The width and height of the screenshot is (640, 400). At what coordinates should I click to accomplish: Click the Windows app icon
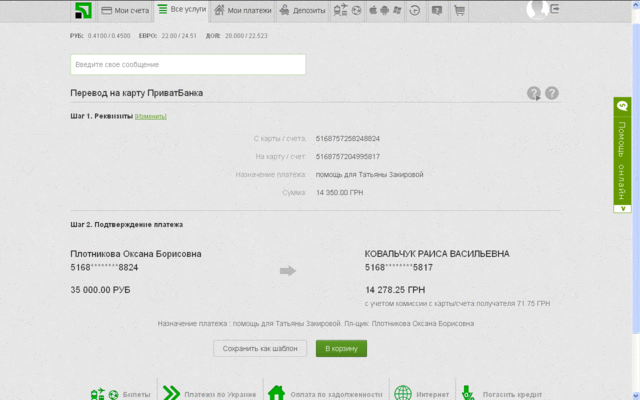coord(397,10)
